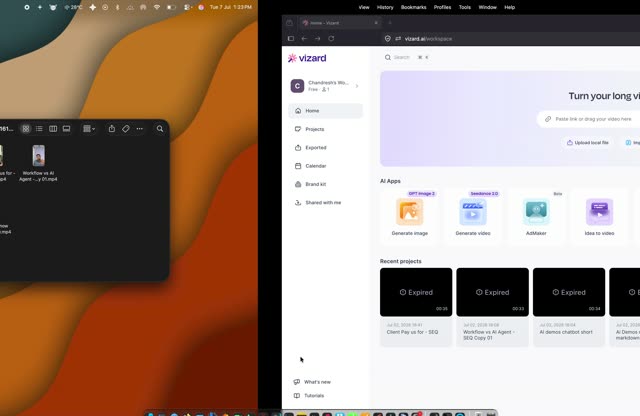The image size is (640, 416).
Task: Click the vizard.ai/workspace address bar
Action: 510,39
